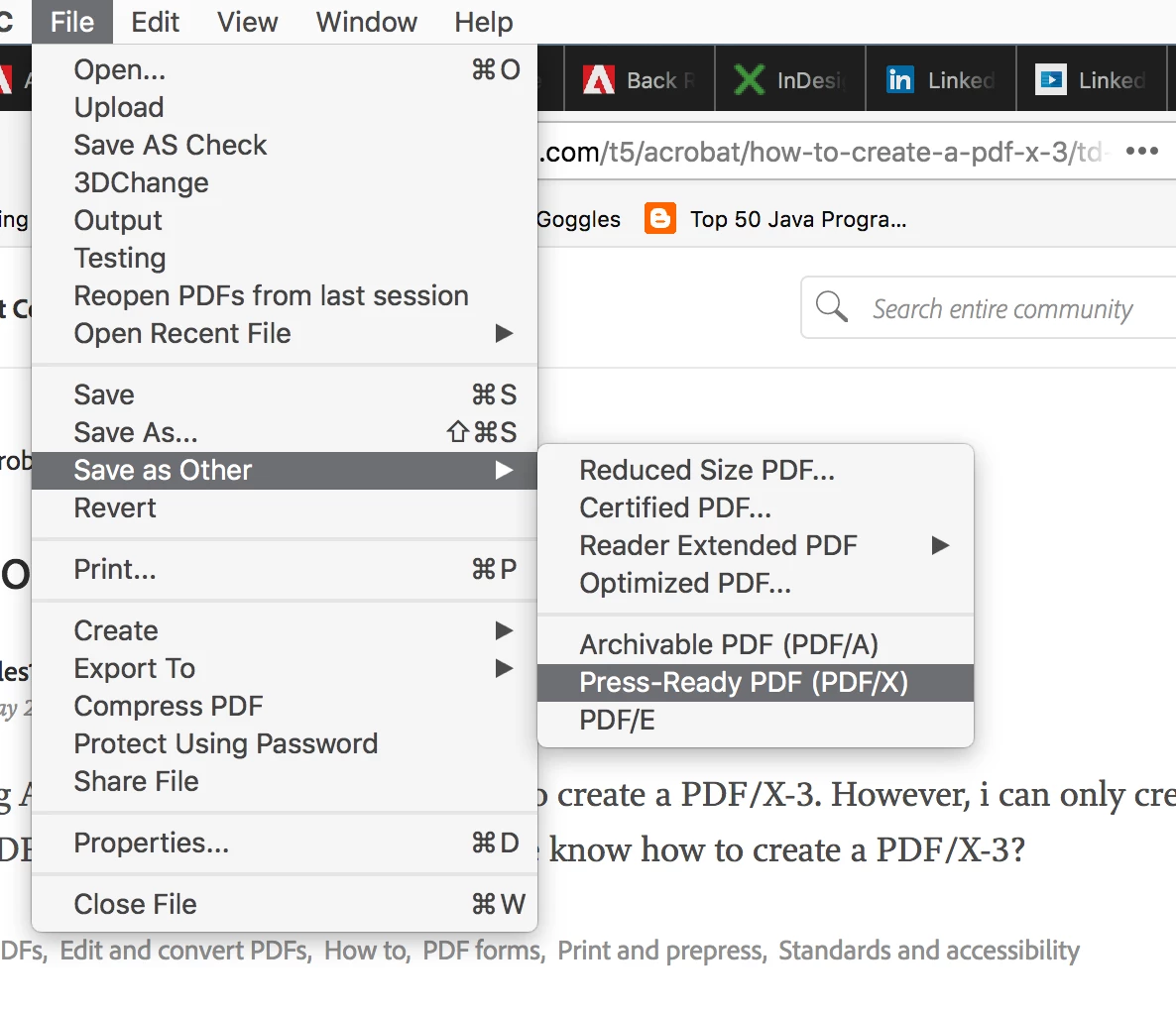Choose Certified PDF... option

pos(756,507)
